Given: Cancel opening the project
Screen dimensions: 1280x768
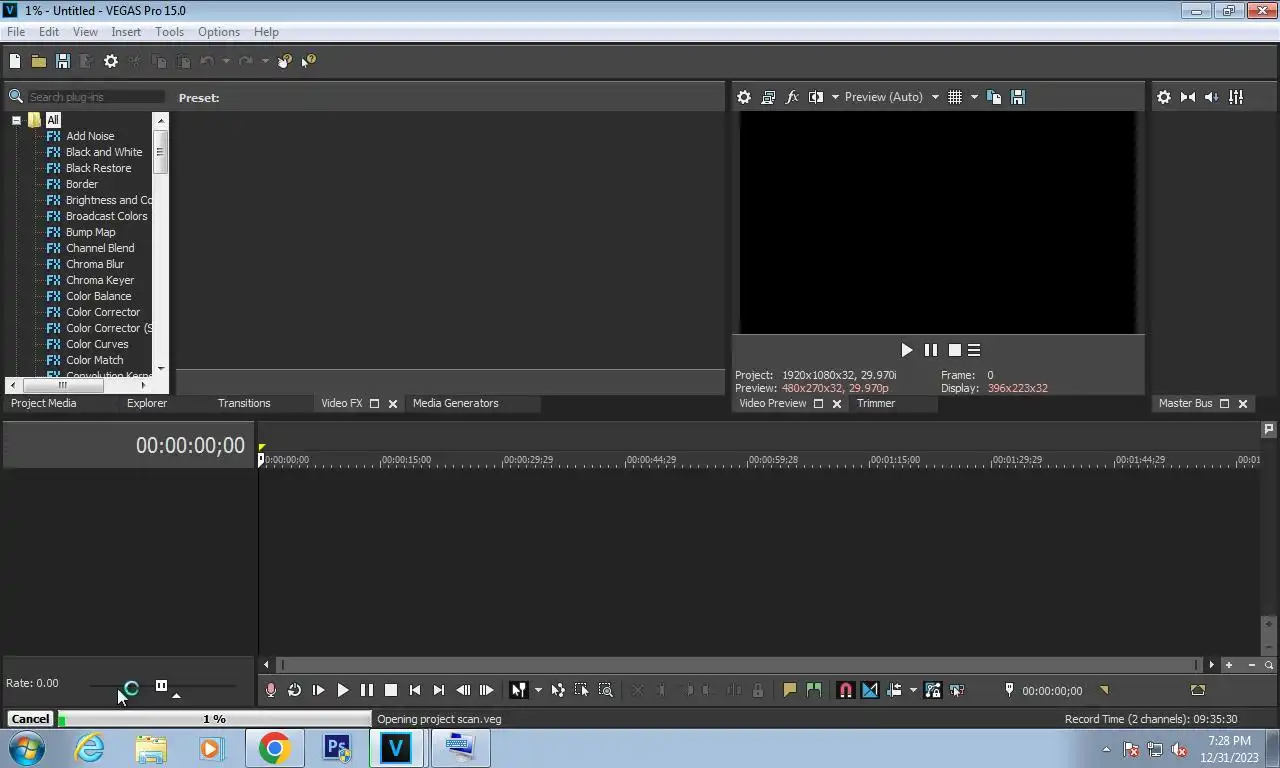Looking at the screenshot, I should tap(30, 719).
